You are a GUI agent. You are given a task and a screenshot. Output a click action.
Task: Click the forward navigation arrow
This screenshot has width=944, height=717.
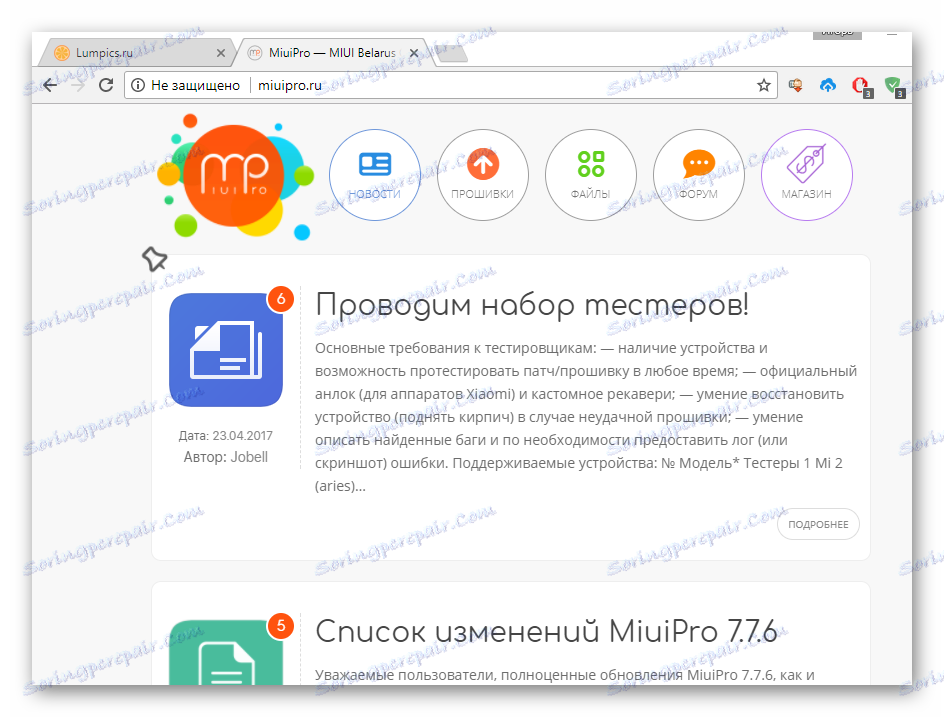pos(78,85)
